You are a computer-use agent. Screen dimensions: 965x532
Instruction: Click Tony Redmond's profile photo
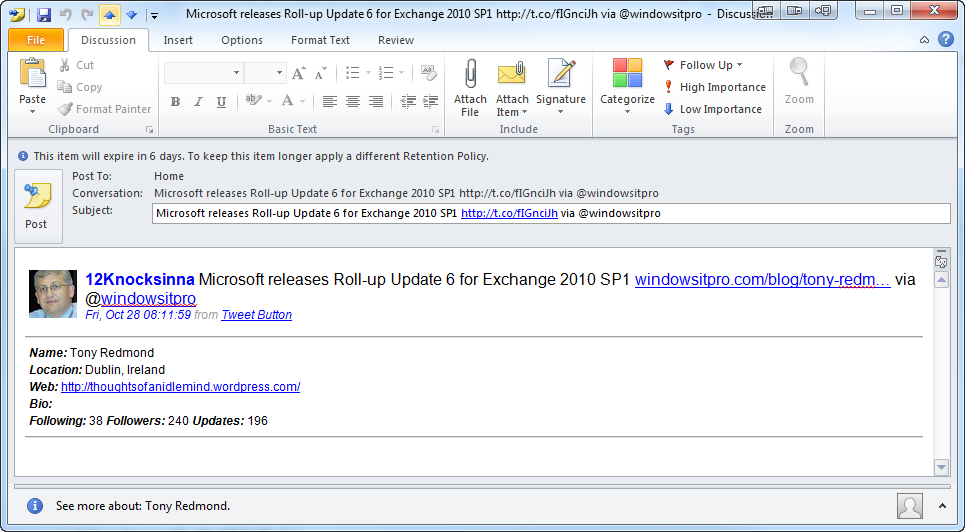pos(53,294)
